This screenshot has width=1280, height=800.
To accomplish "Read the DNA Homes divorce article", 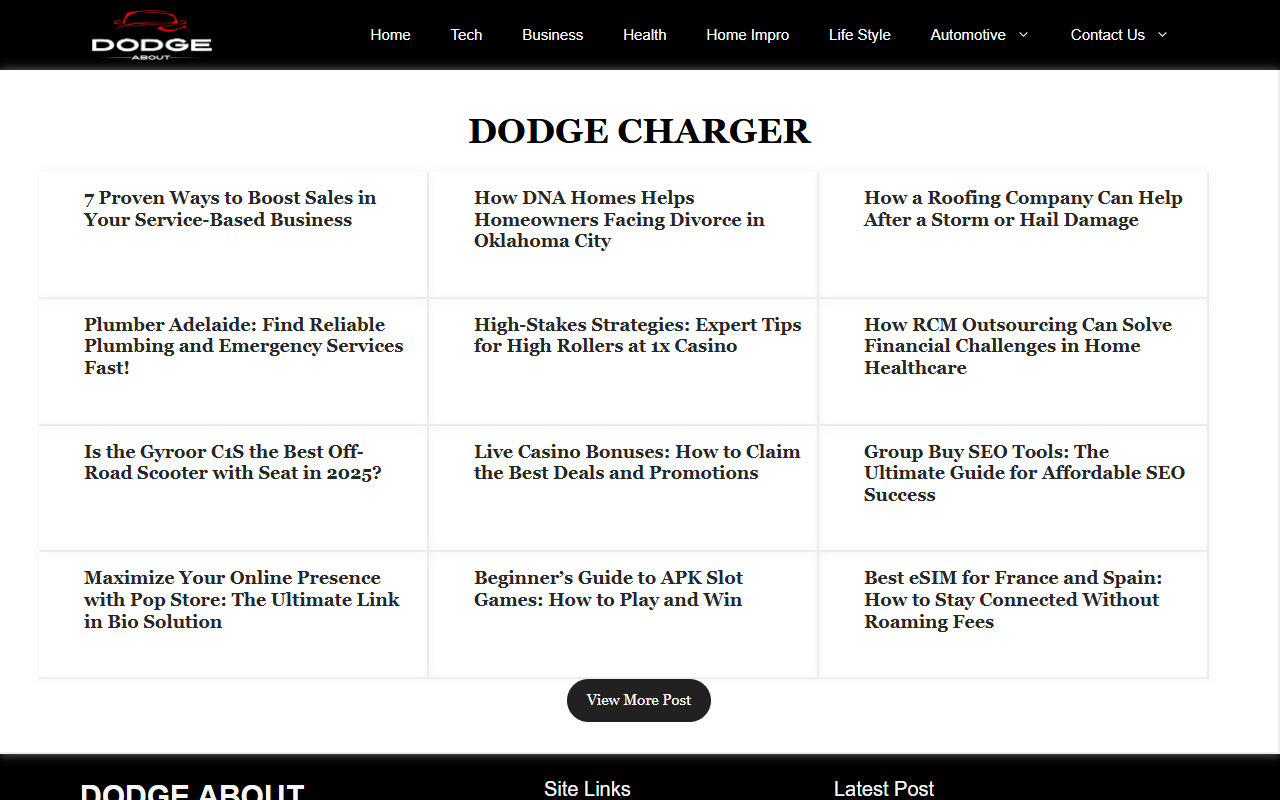I will (x=619, y=219).
